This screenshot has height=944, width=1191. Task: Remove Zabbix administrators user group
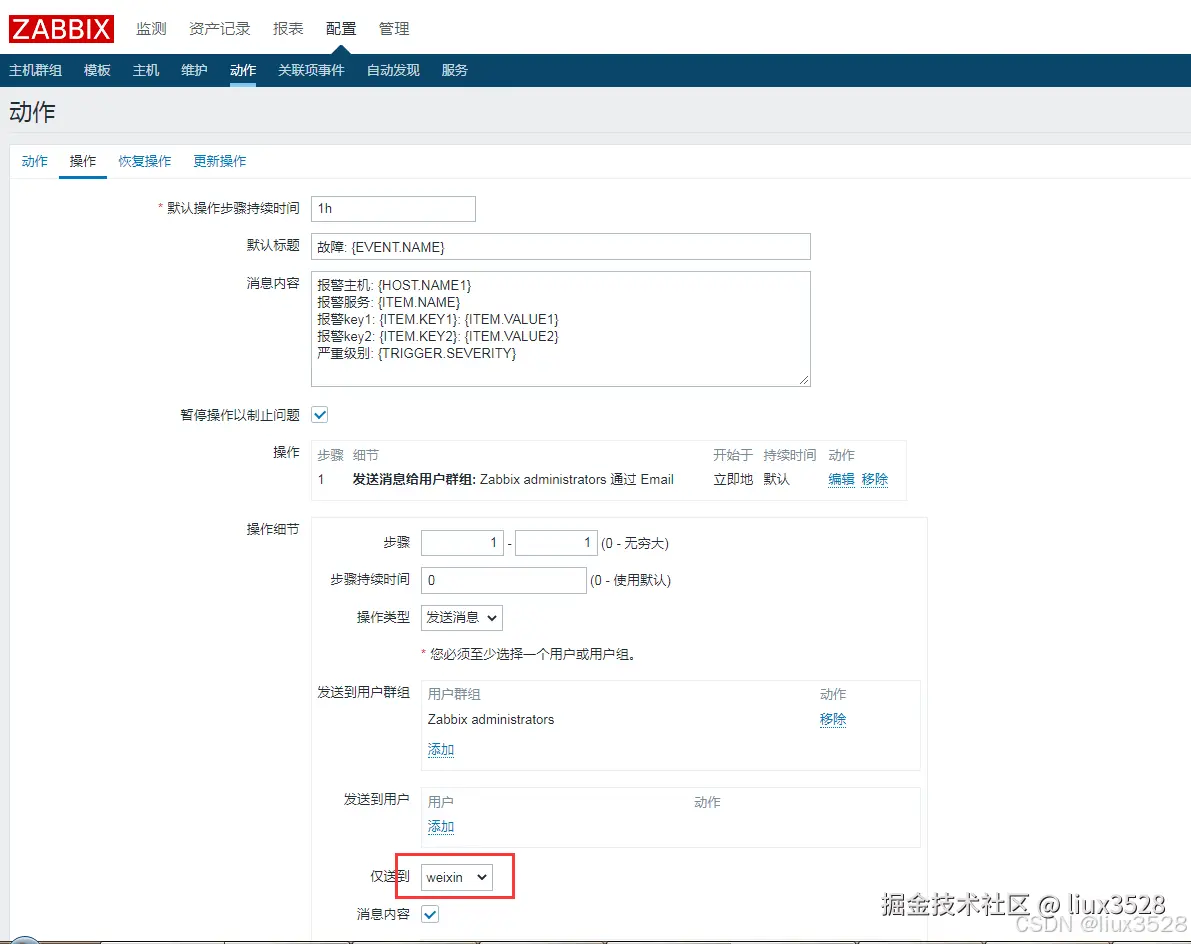click(832, 719)
